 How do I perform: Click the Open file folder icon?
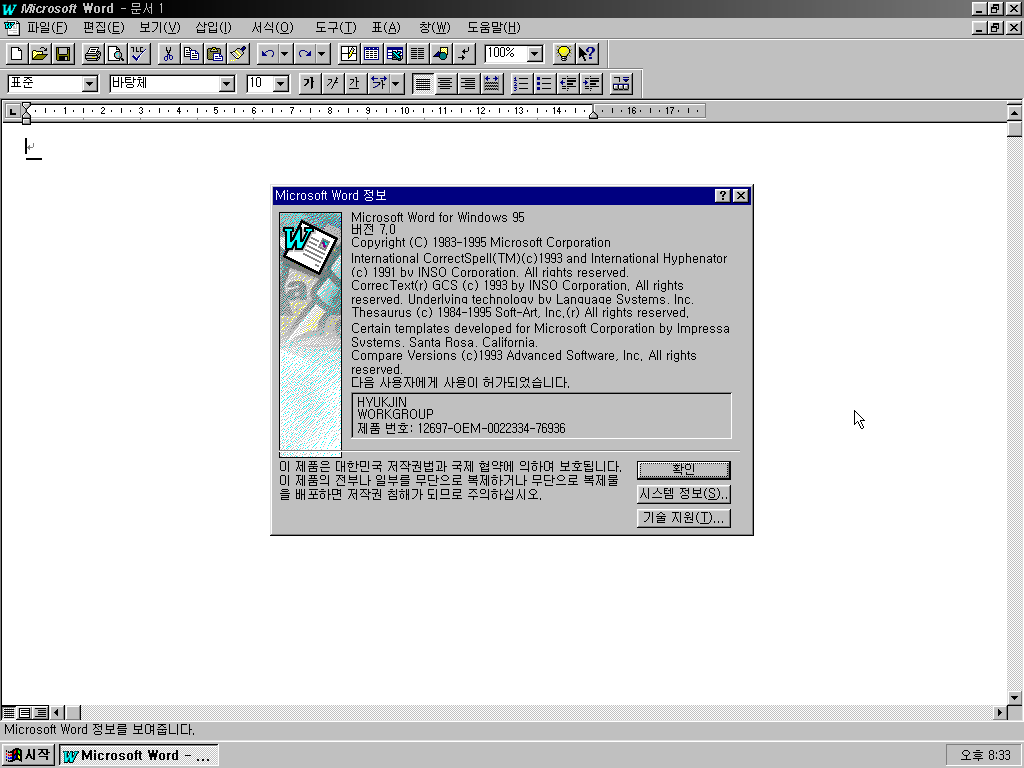40,54
